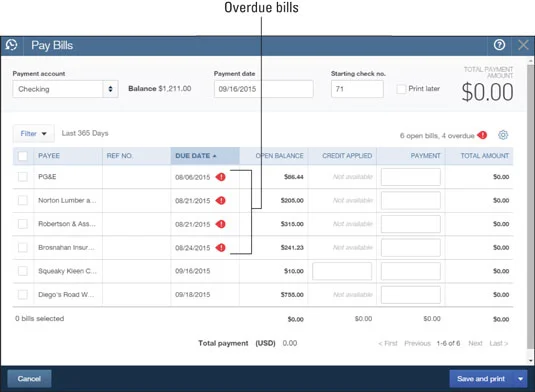Click the Starting check no. field
The height and width of the screenshot is (392, 535).
point(357,89)
